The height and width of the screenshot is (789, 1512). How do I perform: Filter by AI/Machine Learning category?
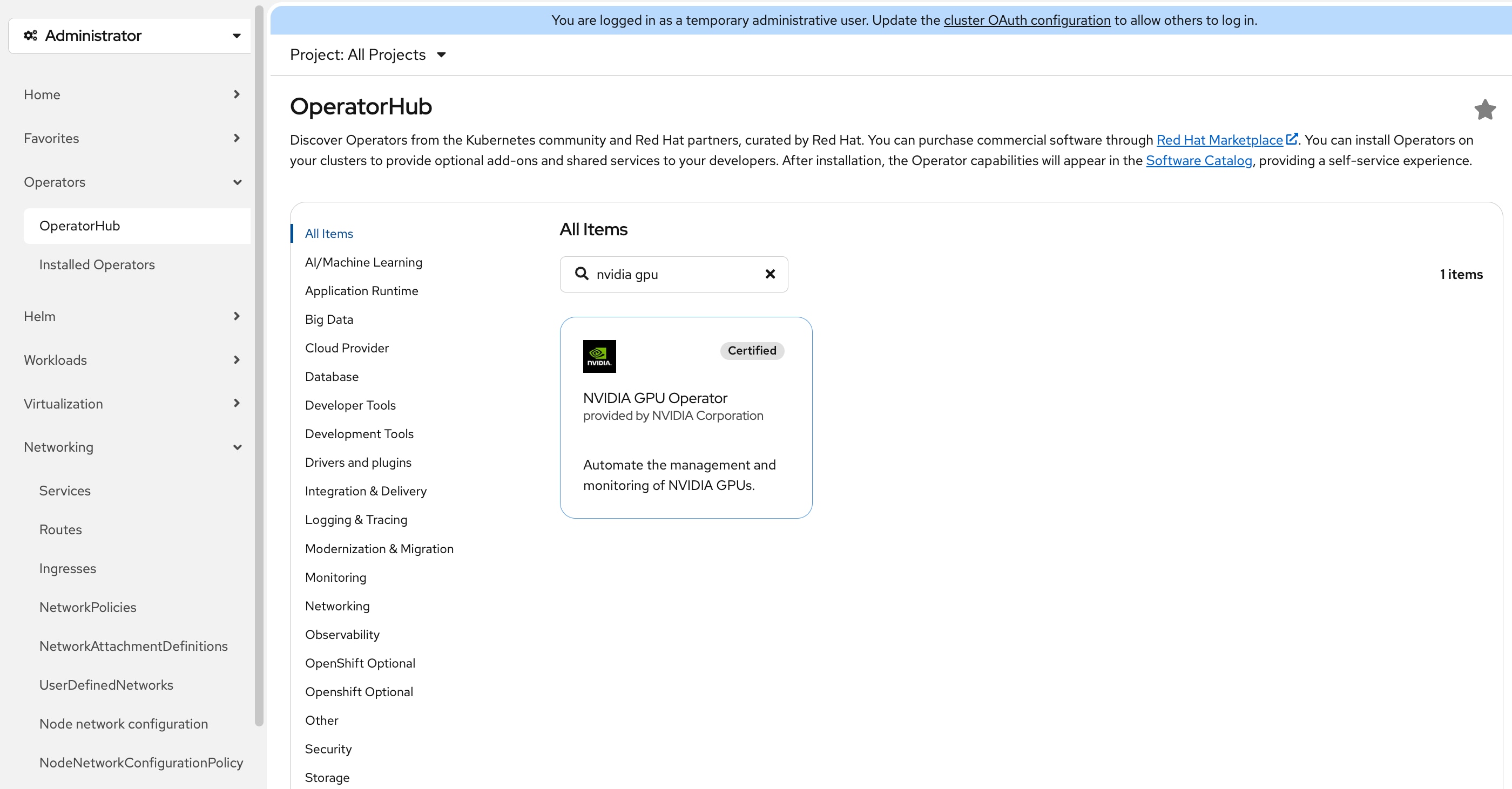coord(363,262)
